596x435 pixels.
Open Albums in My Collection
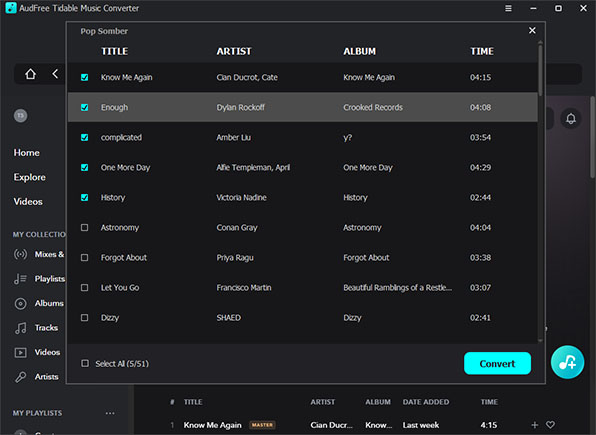point(49,303)
